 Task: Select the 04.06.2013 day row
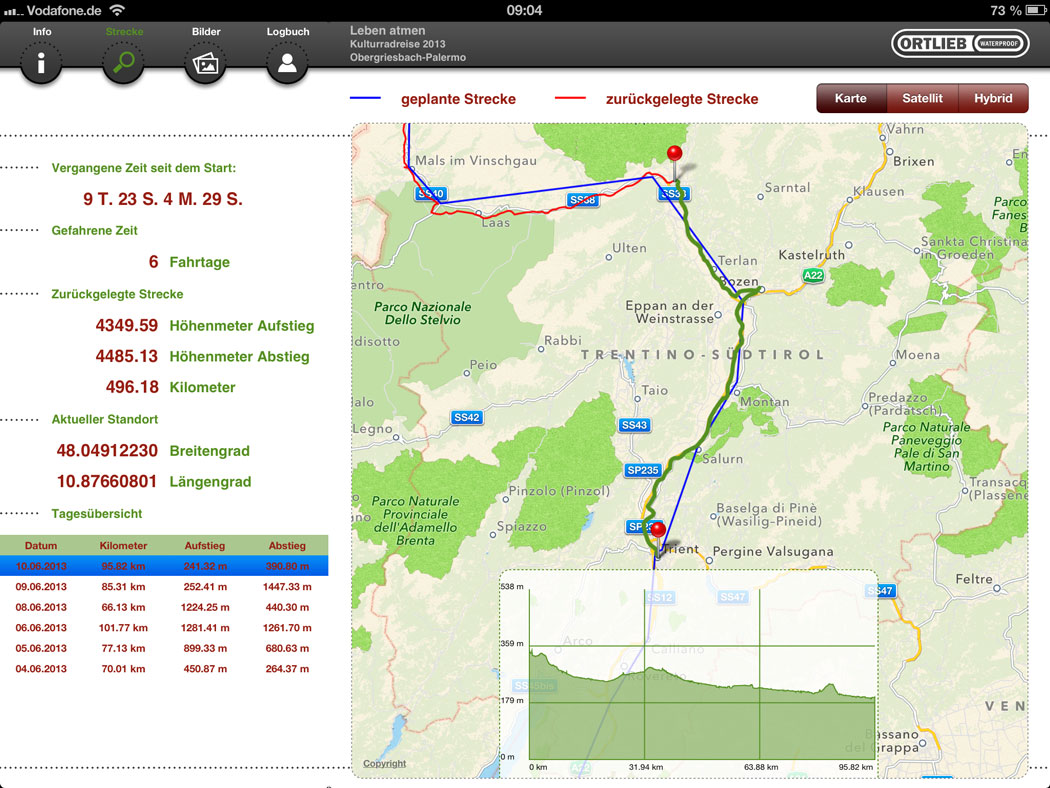pyautogui.click(x=164, y=668)
